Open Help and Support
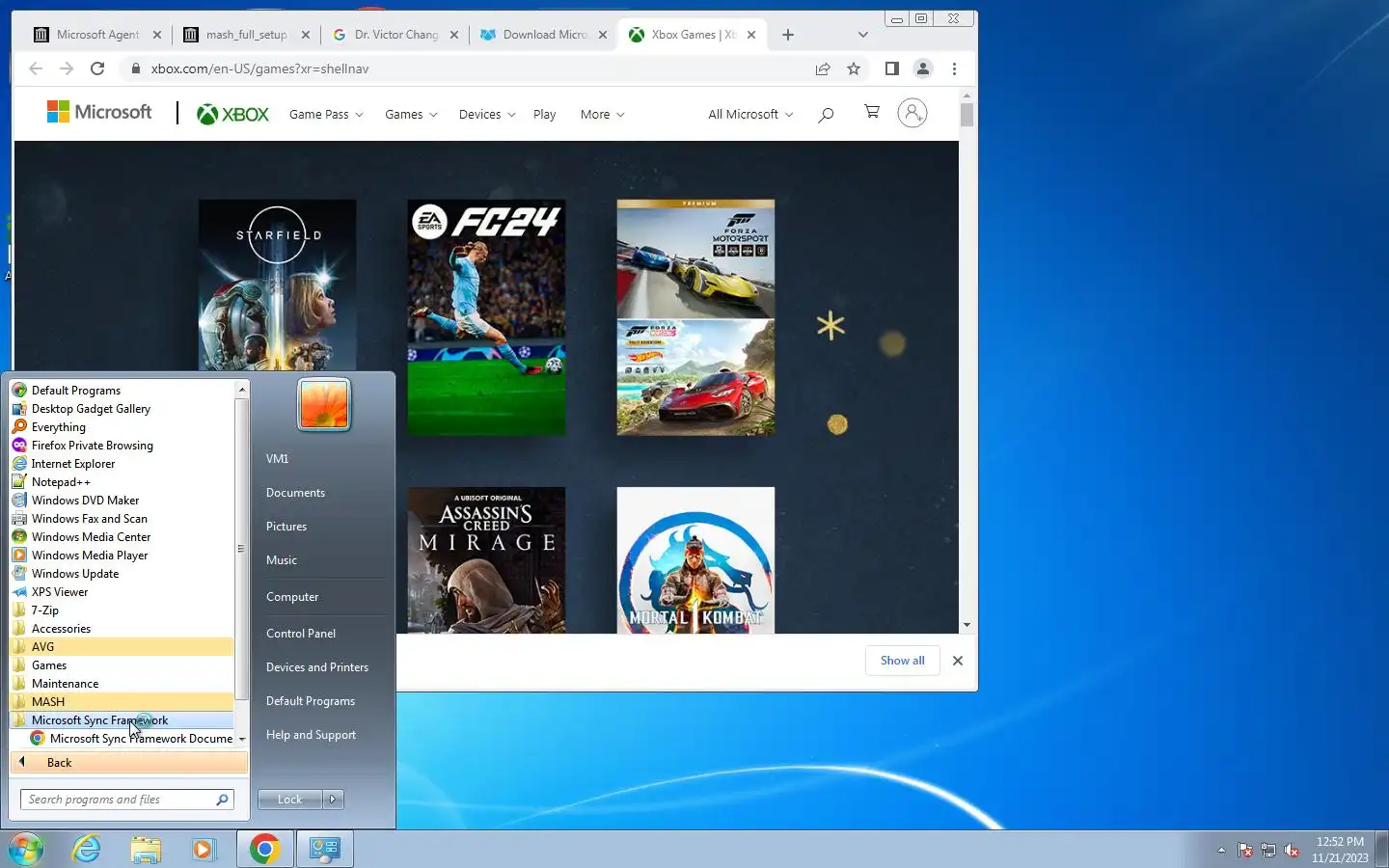Image resolution: width=1389 pixels, height=868 pixels. tap(311, 735)
